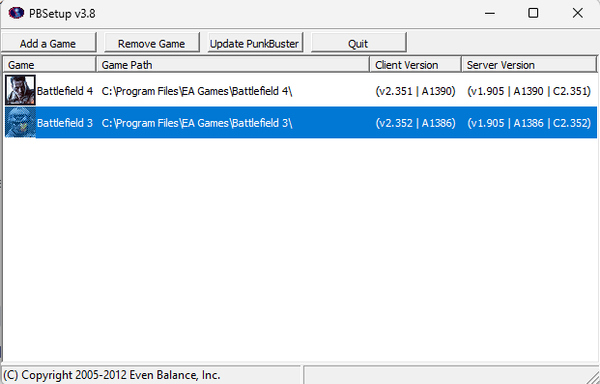Select the Battlefield 4 row name
Image resolution: width=600 pixels, height=384 pixels.
click(65, 91)
